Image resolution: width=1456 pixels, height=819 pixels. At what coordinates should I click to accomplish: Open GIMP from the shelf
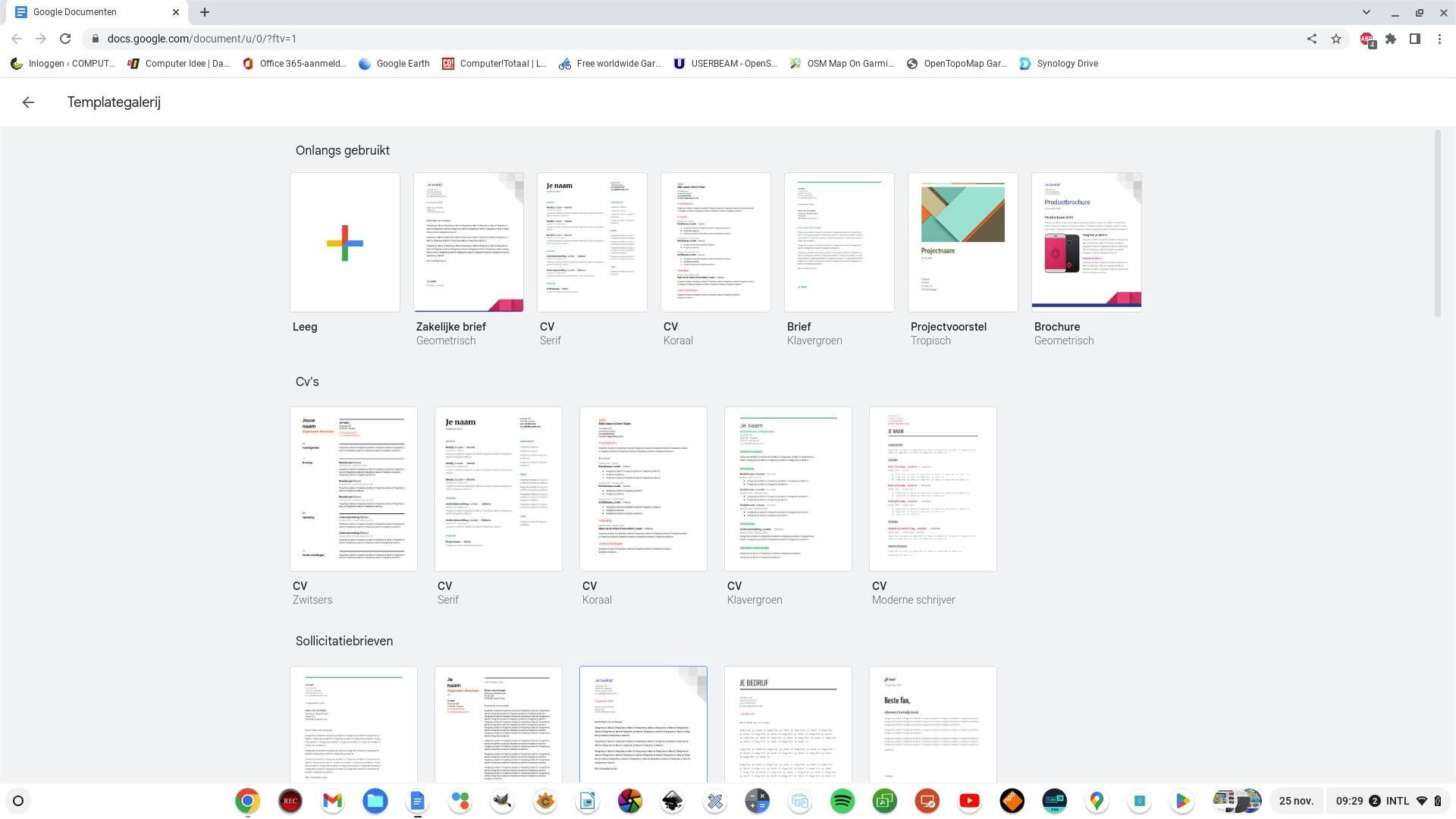(502, 801)
